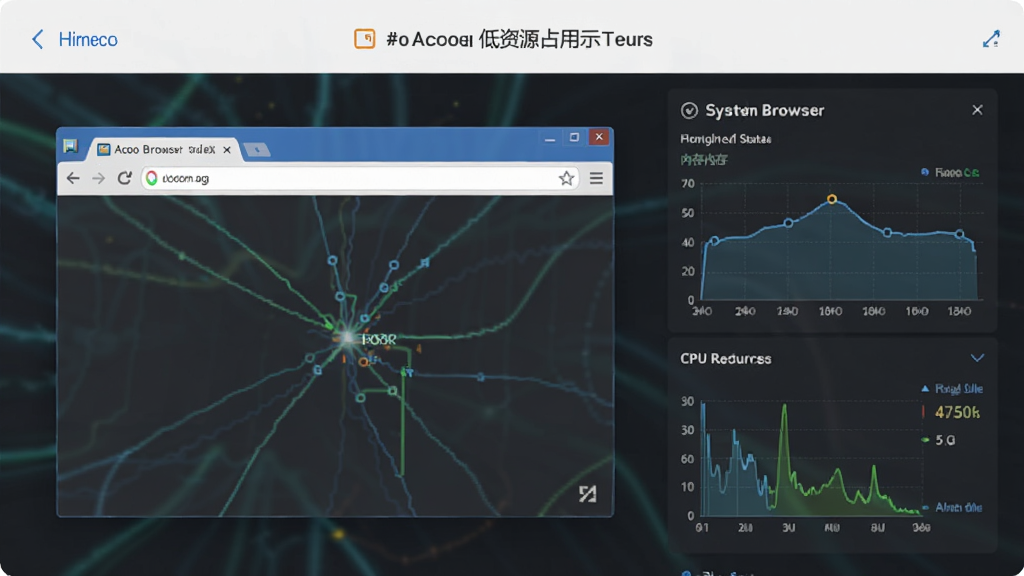Screen dimensions: 1024x576
Task: Click the fullscreen icon in page corner
Action: click(587, 494)
